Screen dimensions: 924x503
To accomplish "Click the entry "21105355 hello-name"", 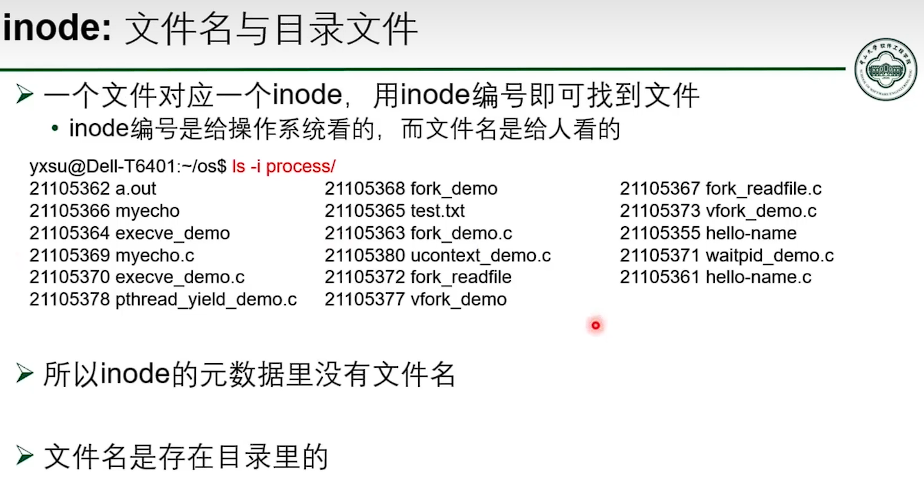I will [x=708, y=233].
